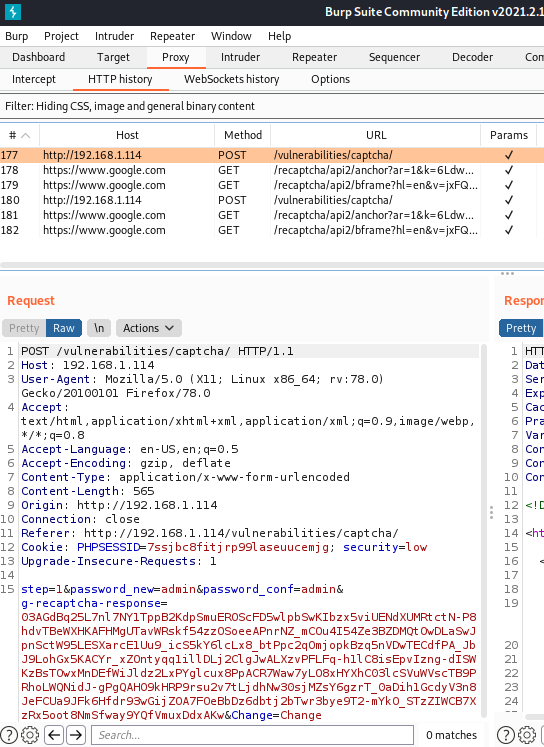
Task: Click the Params checkmark in row 177
Action: (x=509, y=155)
